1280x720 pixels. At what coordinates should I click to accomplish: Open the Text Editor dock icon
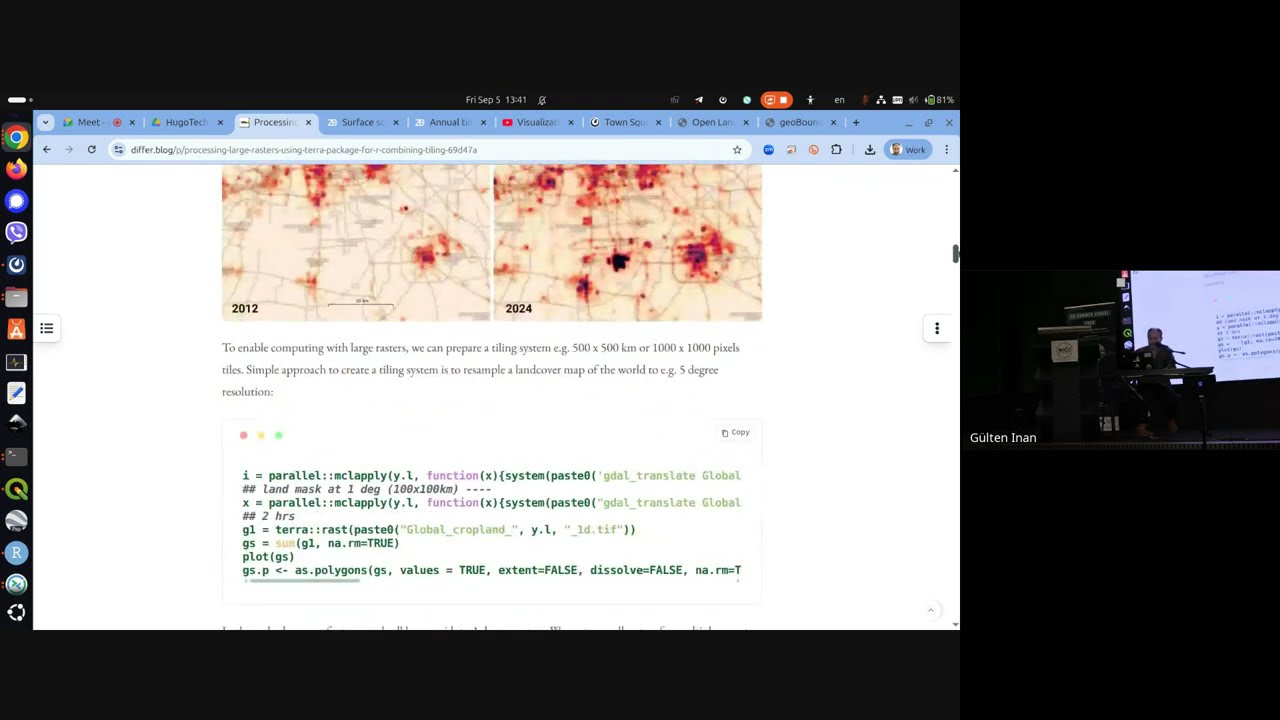16,393
